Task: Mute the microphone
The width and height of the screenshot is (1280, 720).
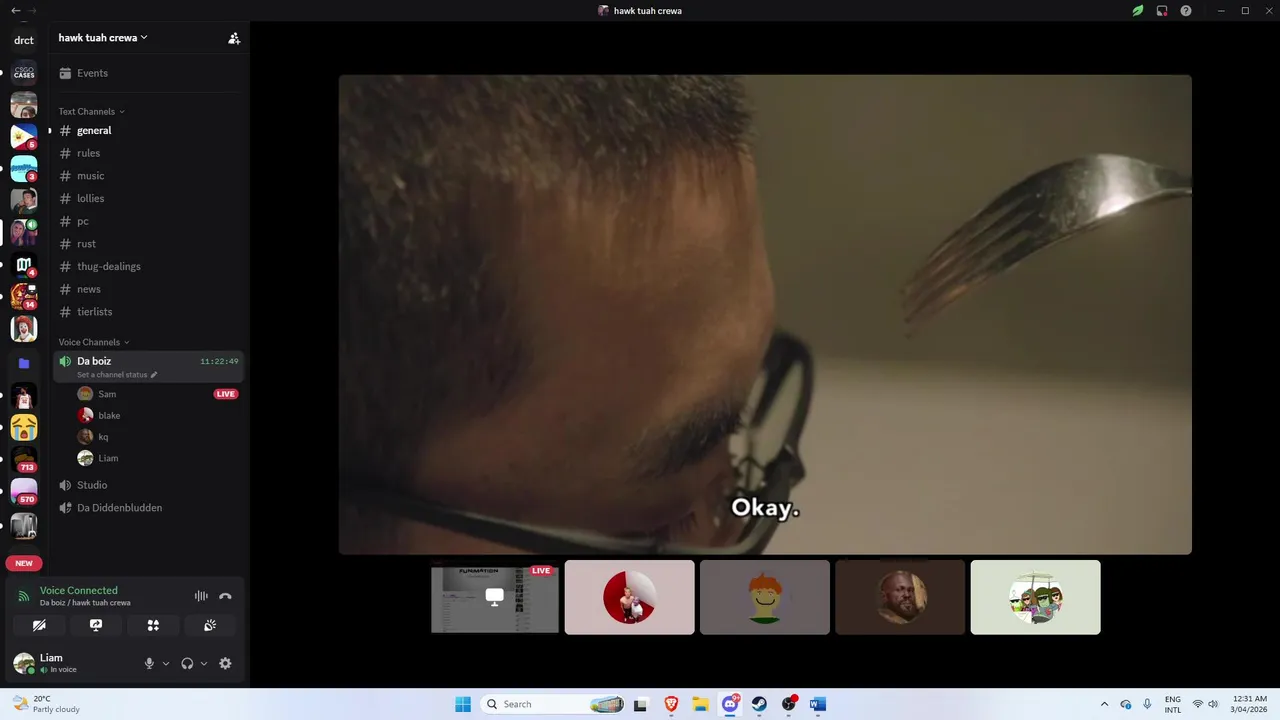Action: pos(149,663)
